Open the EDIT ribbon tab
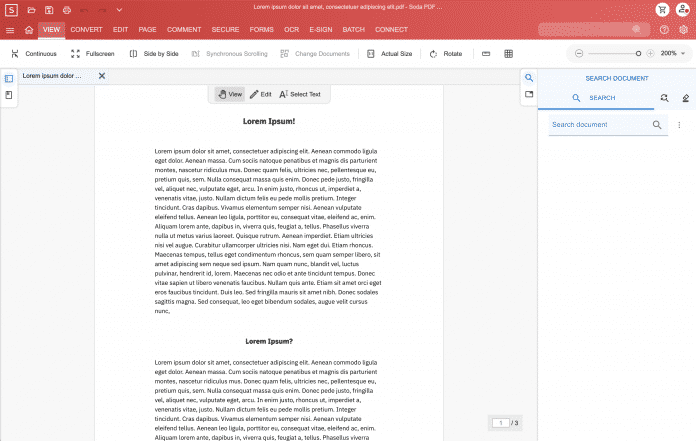Screen dimensions: 696x441 click(x=120, y=30)
